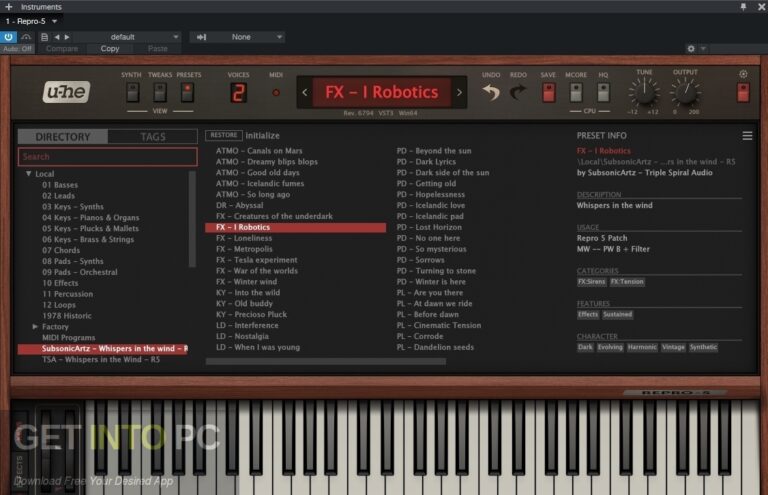Select preset PD – Lost Horizon
The width and height of the screenshot is (768, 495).
[429, 227]
